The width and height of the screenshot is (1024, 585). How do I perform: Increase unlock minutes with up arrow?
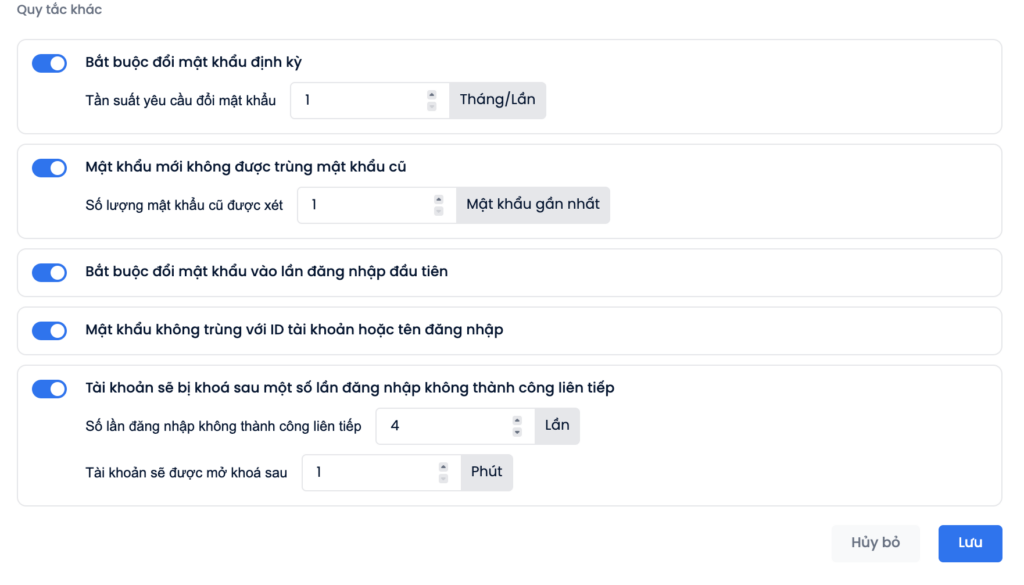tap(443, 467)
